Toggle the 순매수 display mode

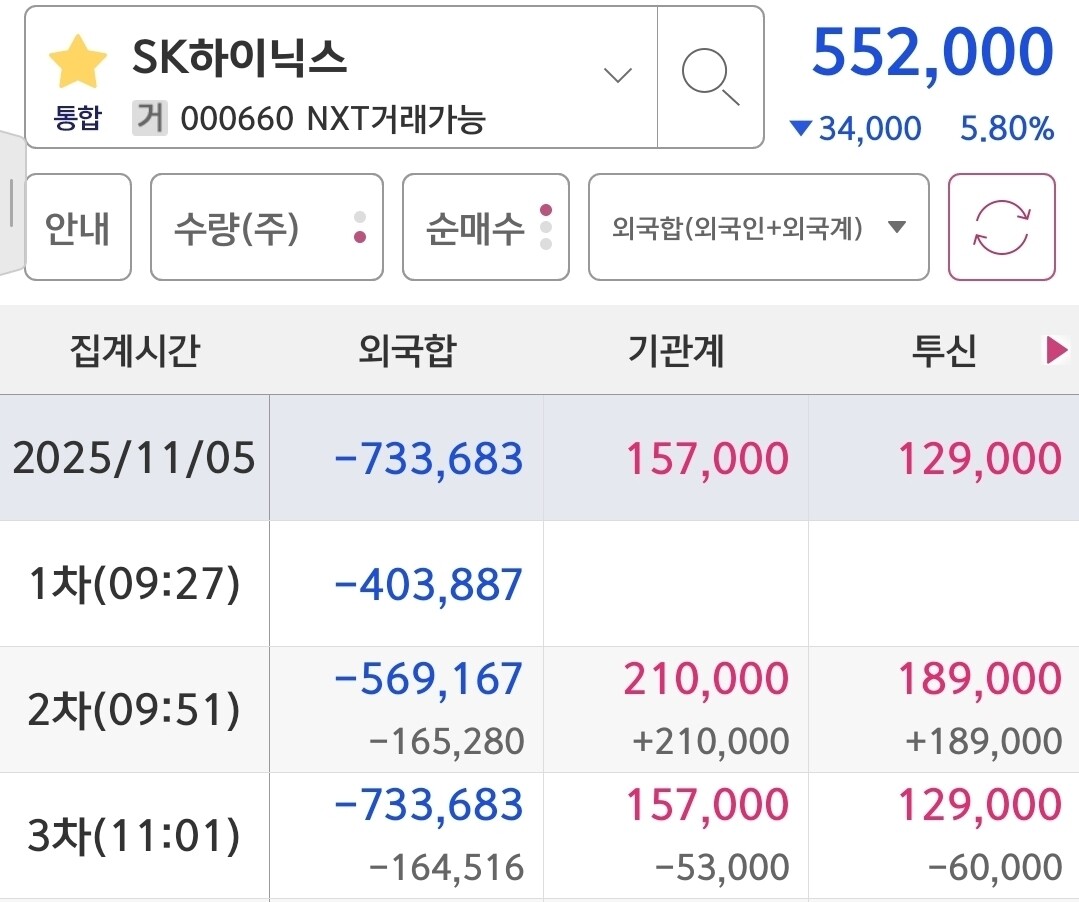point(486,228)
